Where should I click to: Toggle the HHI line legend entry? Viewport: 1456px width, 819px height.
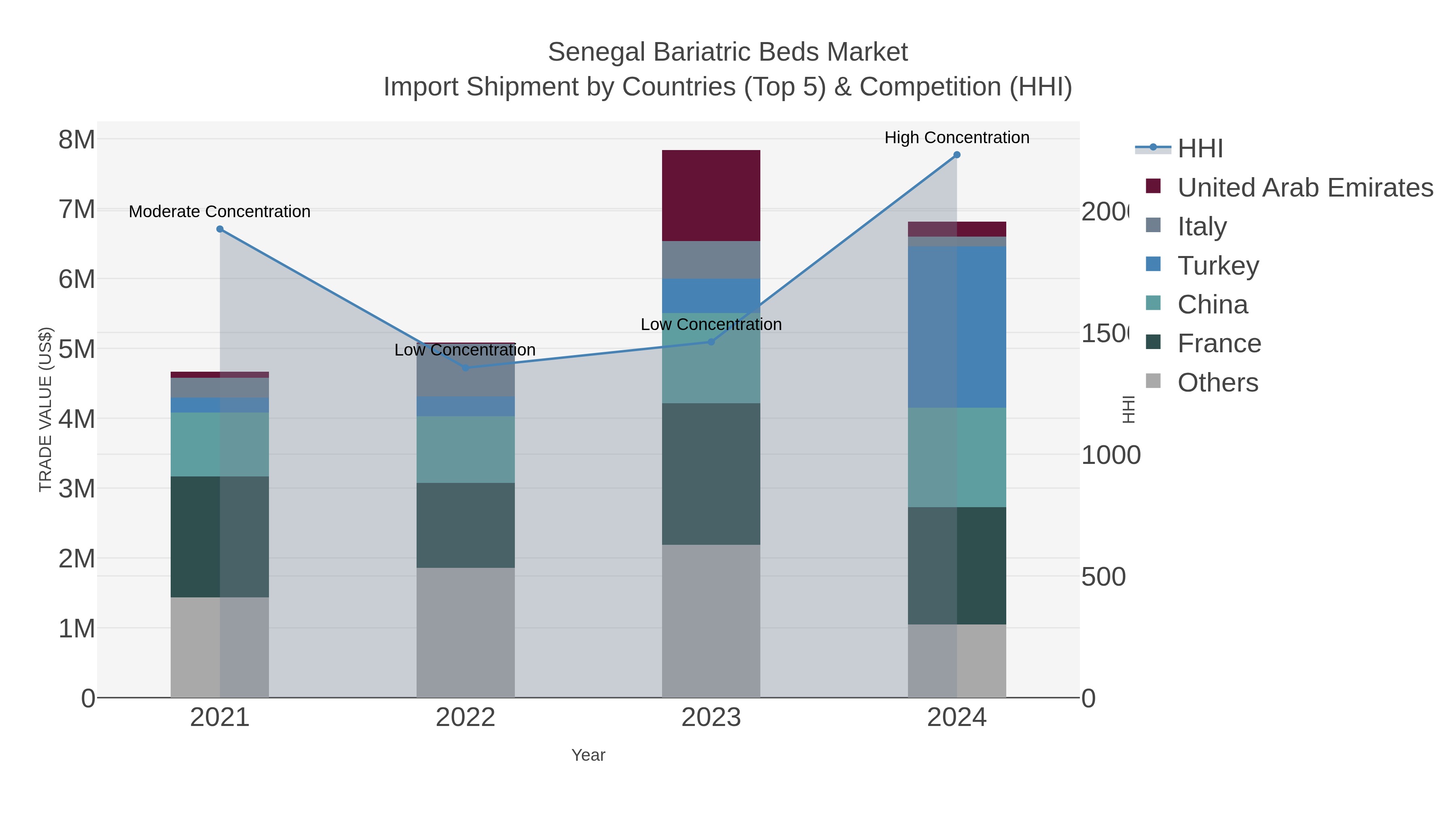[1179, 149]
